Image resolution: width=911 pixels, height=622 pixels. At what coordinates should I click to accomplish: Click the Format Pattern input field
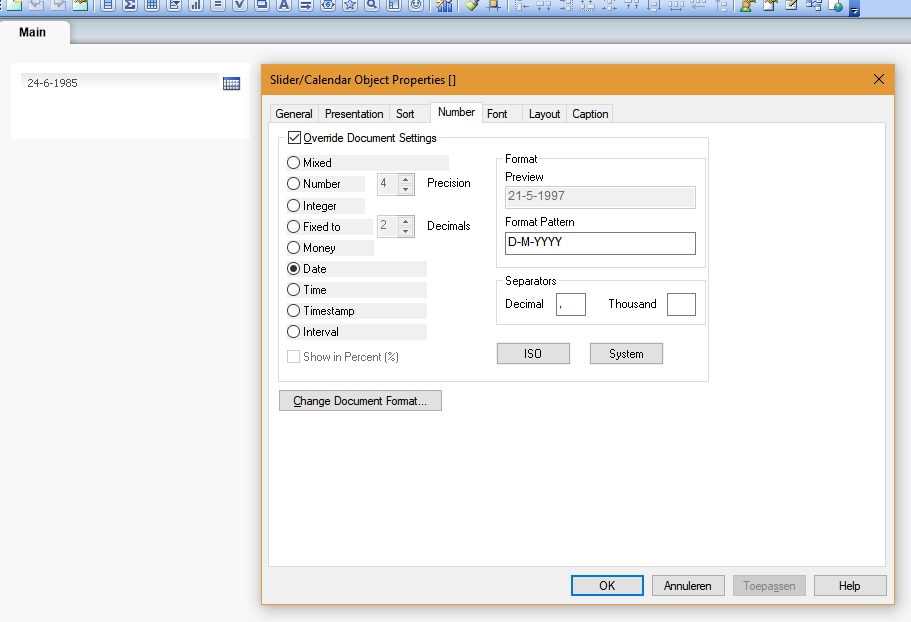(600, 243)
